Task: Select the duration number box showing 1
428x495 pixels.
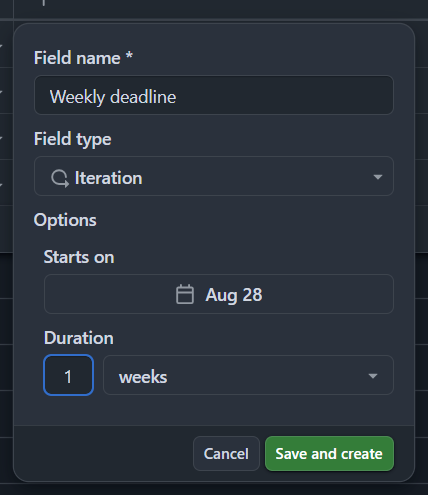Action: [68, 375]
